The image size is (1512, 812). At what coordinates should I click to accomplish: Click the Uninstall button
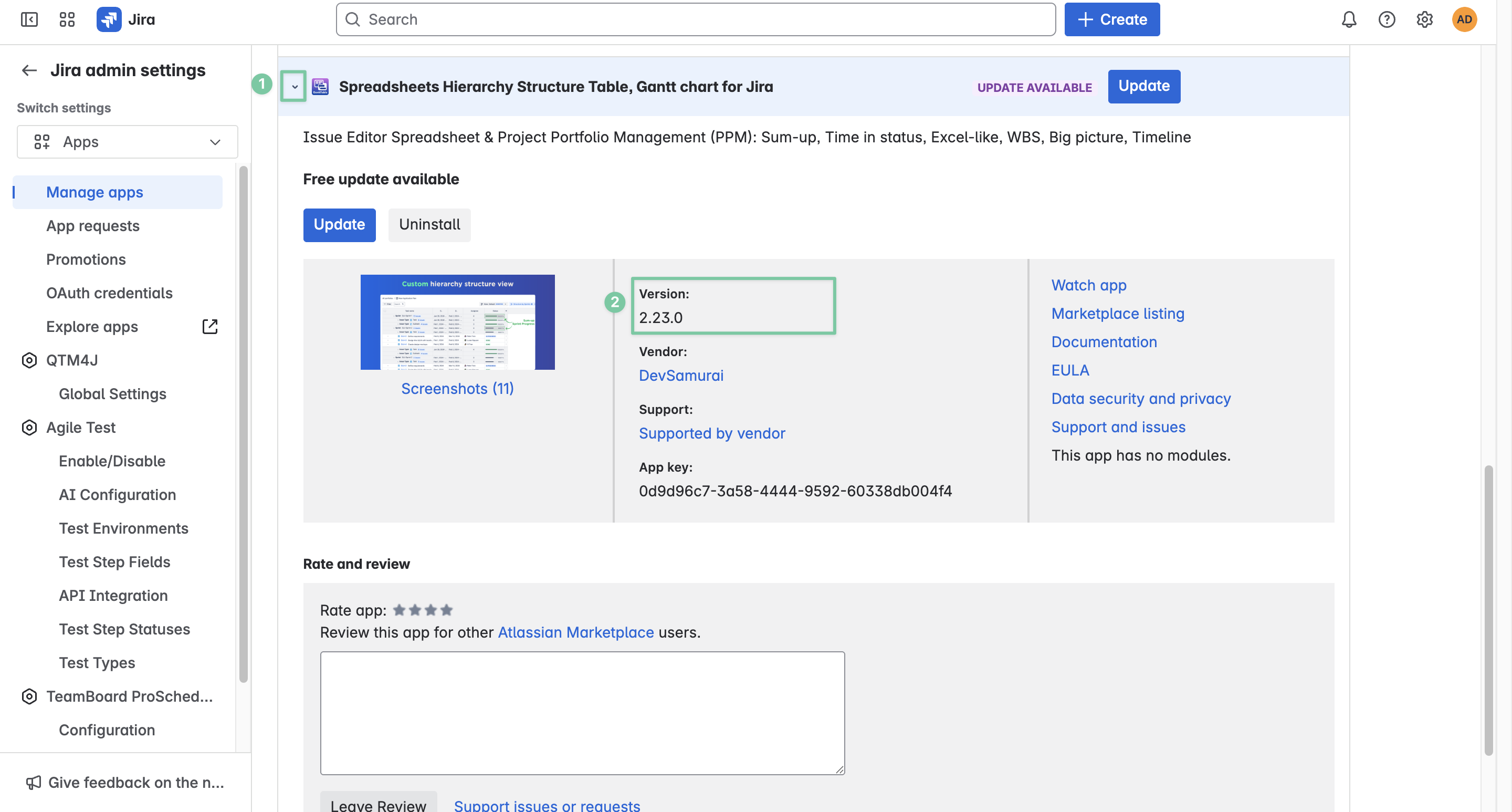(429, 224)
